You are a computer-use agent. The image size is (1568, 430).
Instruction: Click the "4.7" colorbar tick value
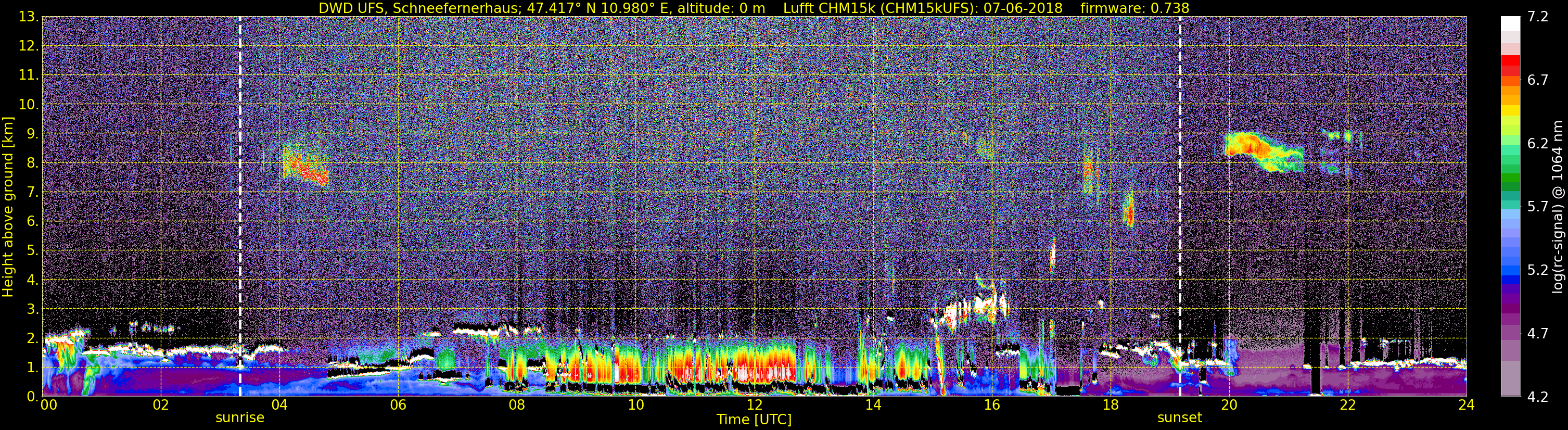tap(1538, 334)
